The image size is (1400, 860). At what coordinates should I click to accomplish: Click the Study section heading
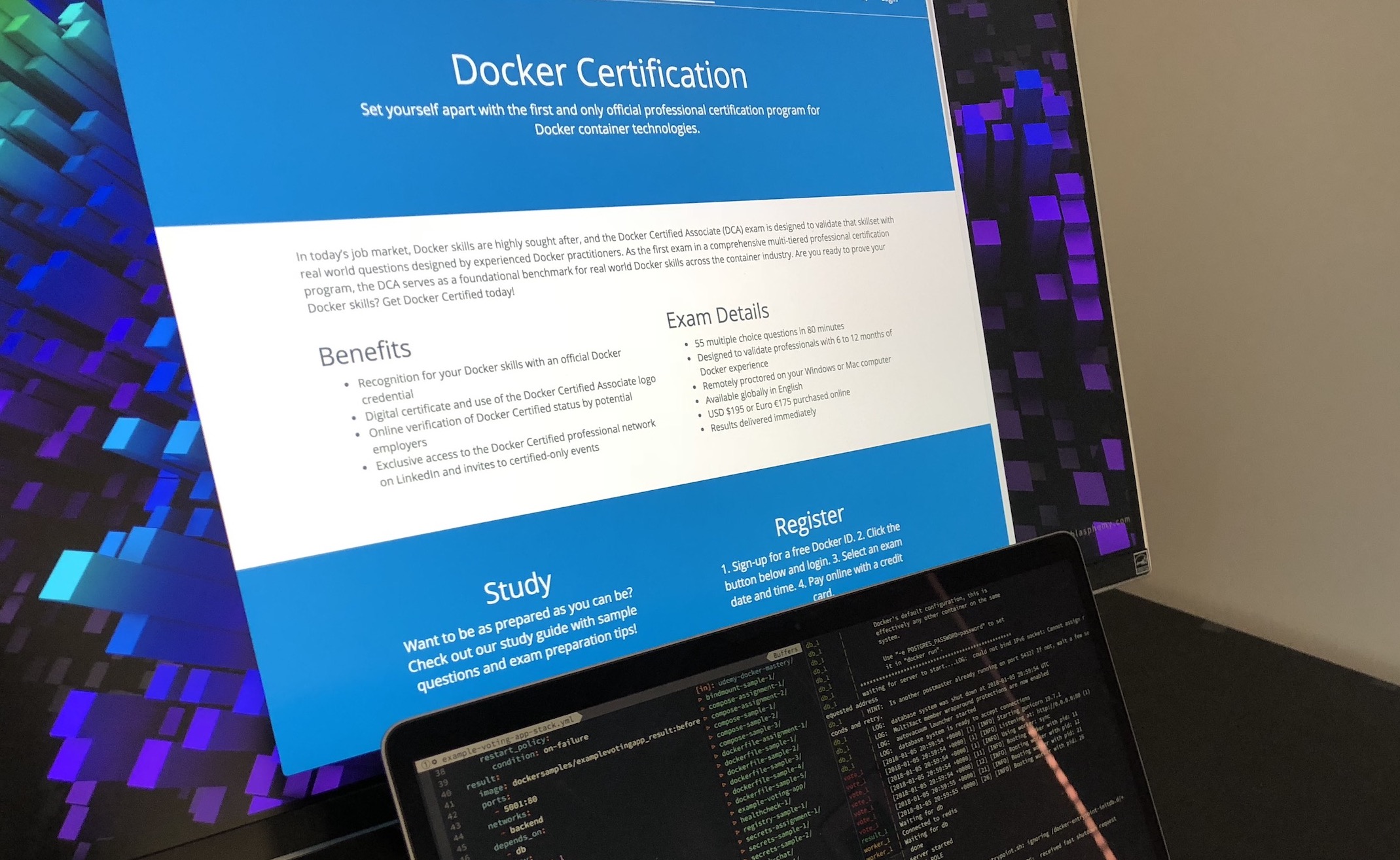pos(517,587)
